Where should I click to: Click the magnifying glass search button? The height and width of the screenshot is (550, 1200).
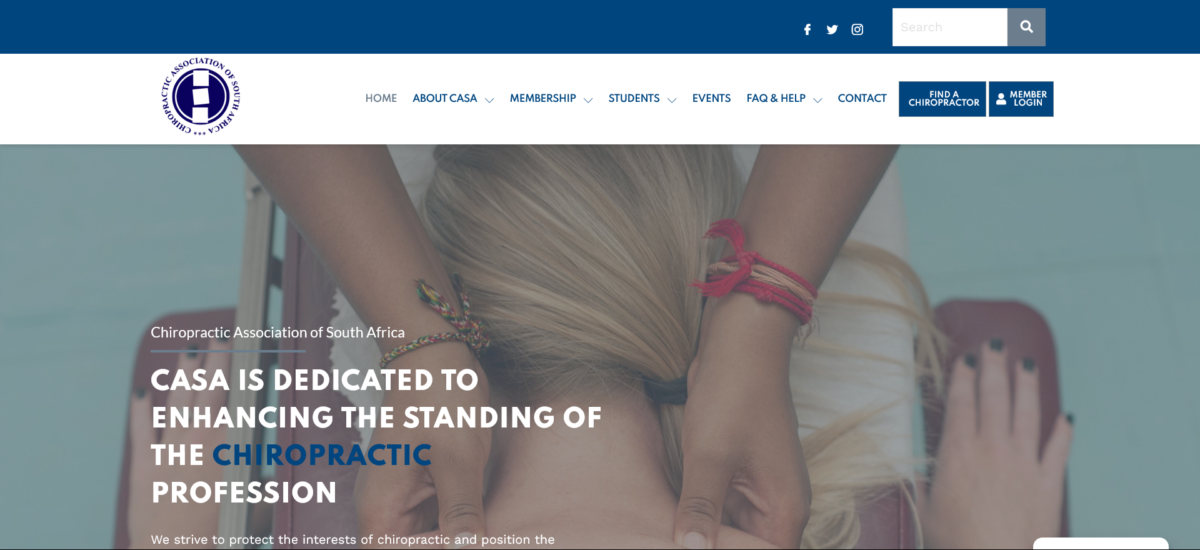[x=1026, y=27]
